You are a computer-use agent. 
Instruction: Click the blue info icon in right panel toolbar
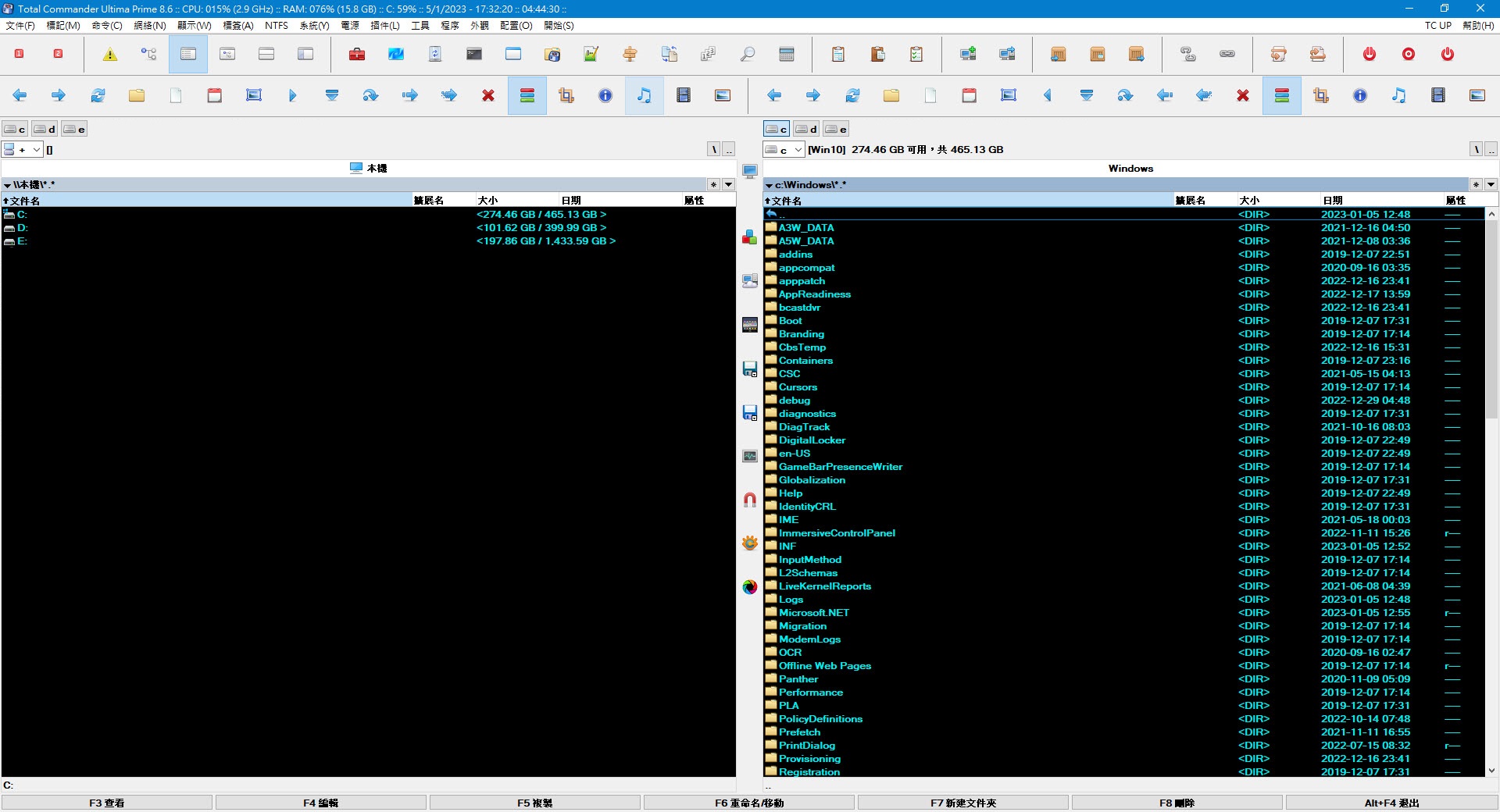1360,95
